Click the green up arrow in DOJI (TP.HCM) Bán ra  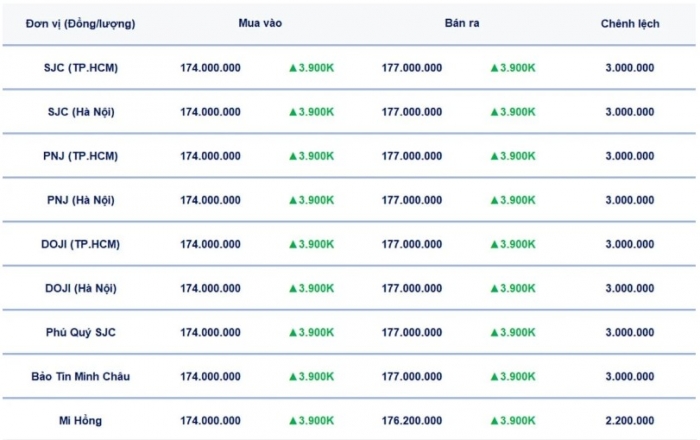point(494,244)
